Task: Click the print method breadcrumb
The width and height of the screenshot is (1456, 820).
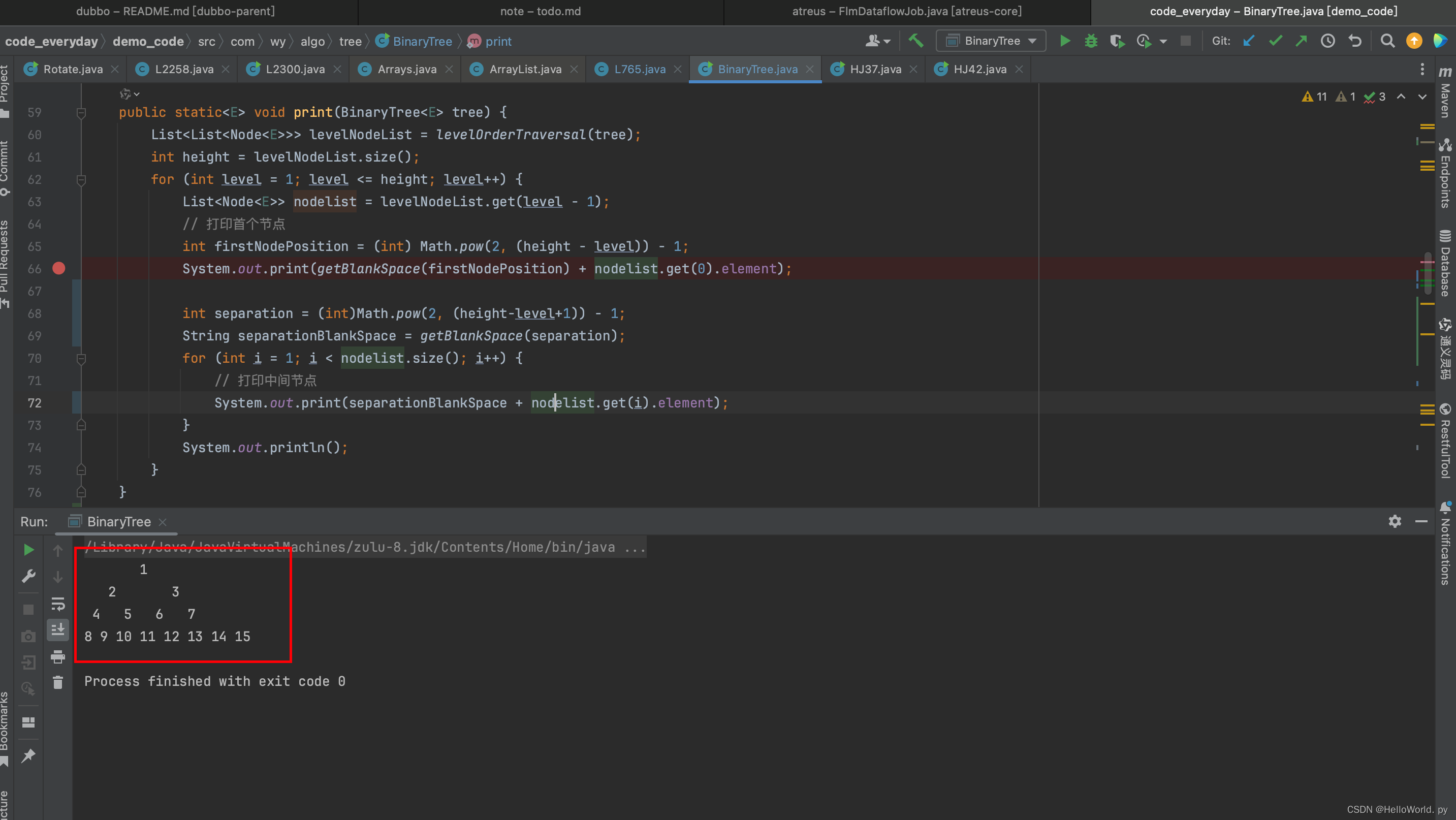Action: 498,41
